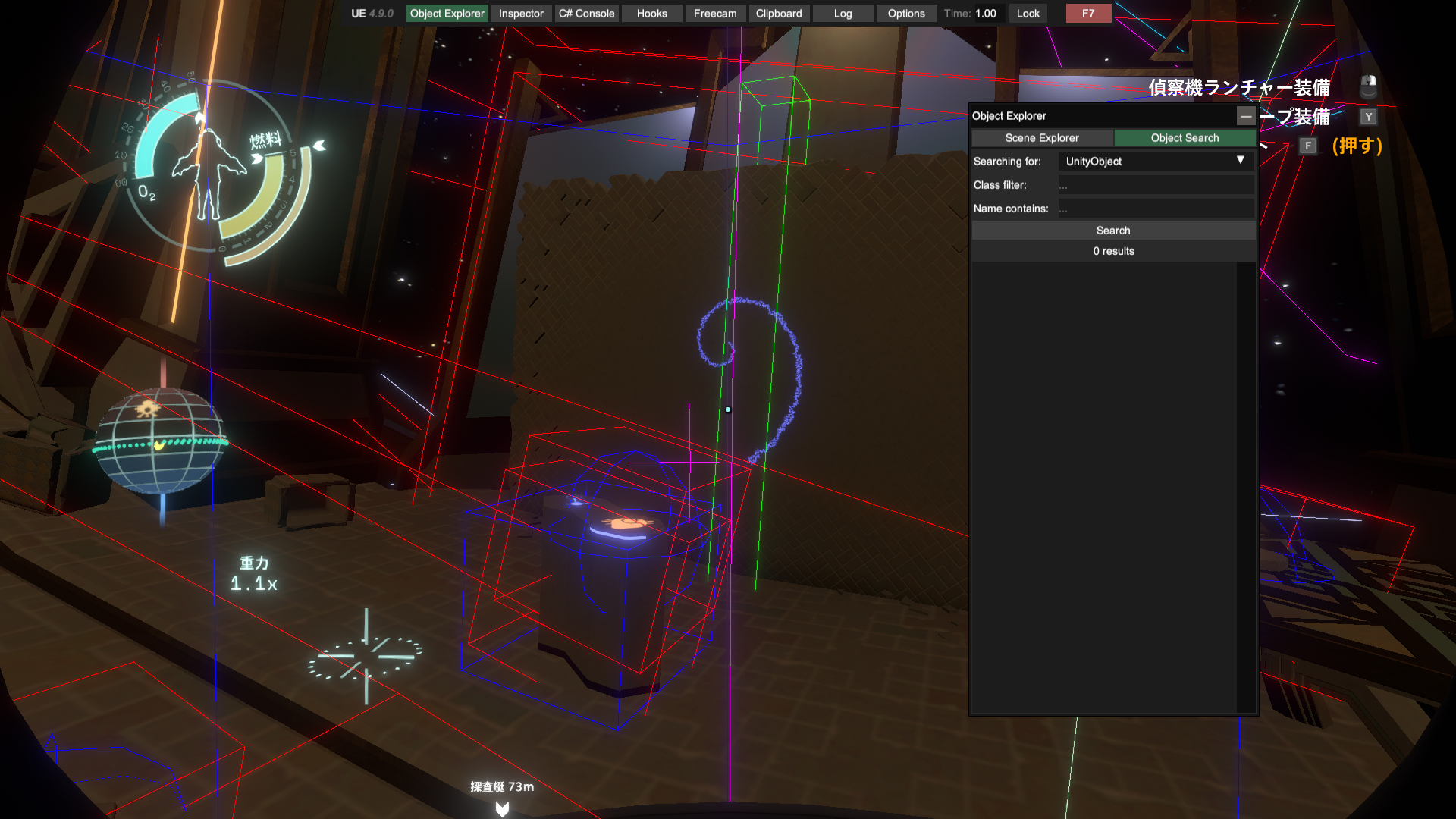The image size is (1456, 819).
Task: Toggle the Inspector panel
Action: click(521, 14)
